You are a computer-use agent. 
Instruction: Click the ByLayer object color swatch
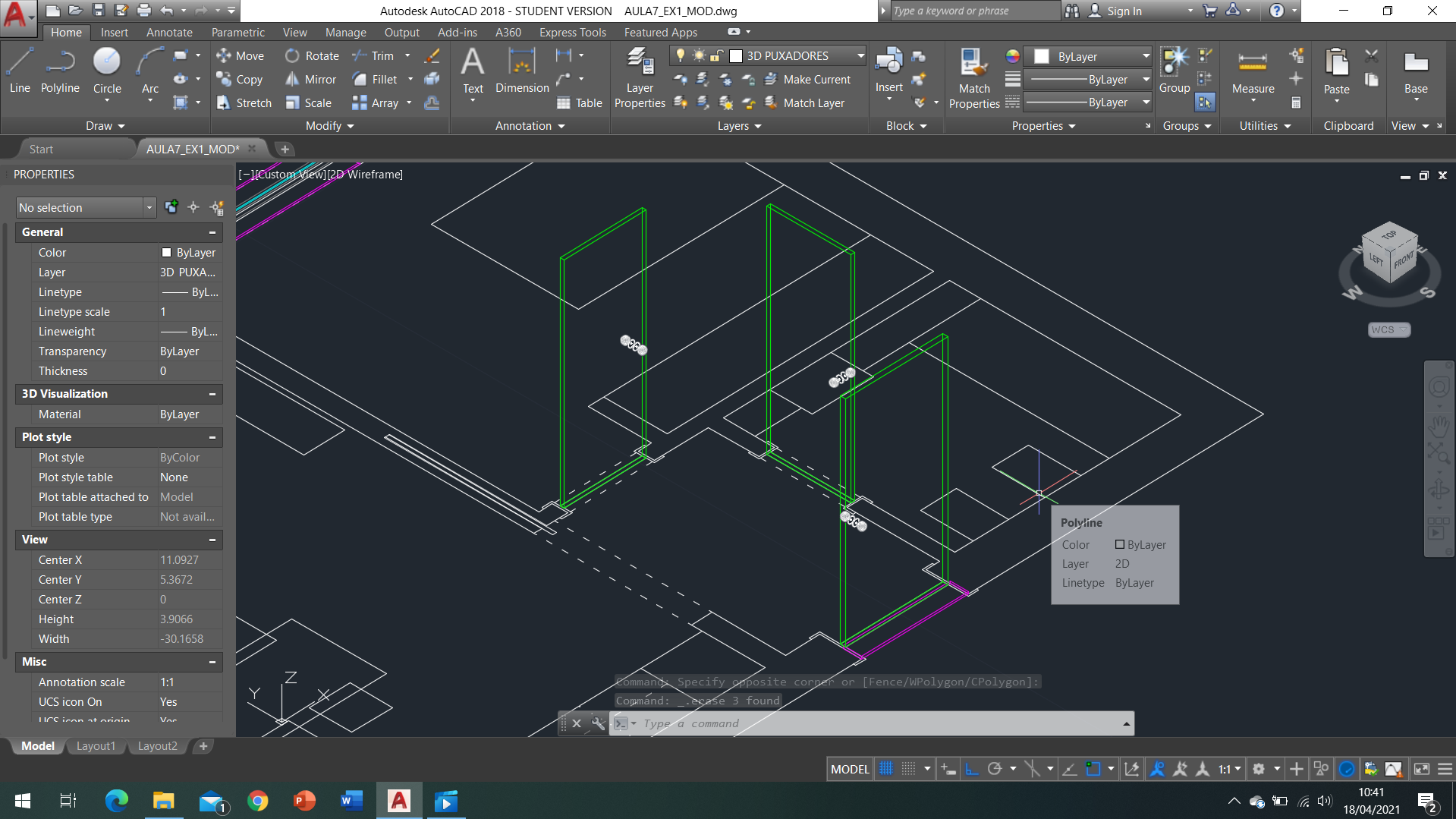point(1042,56)
